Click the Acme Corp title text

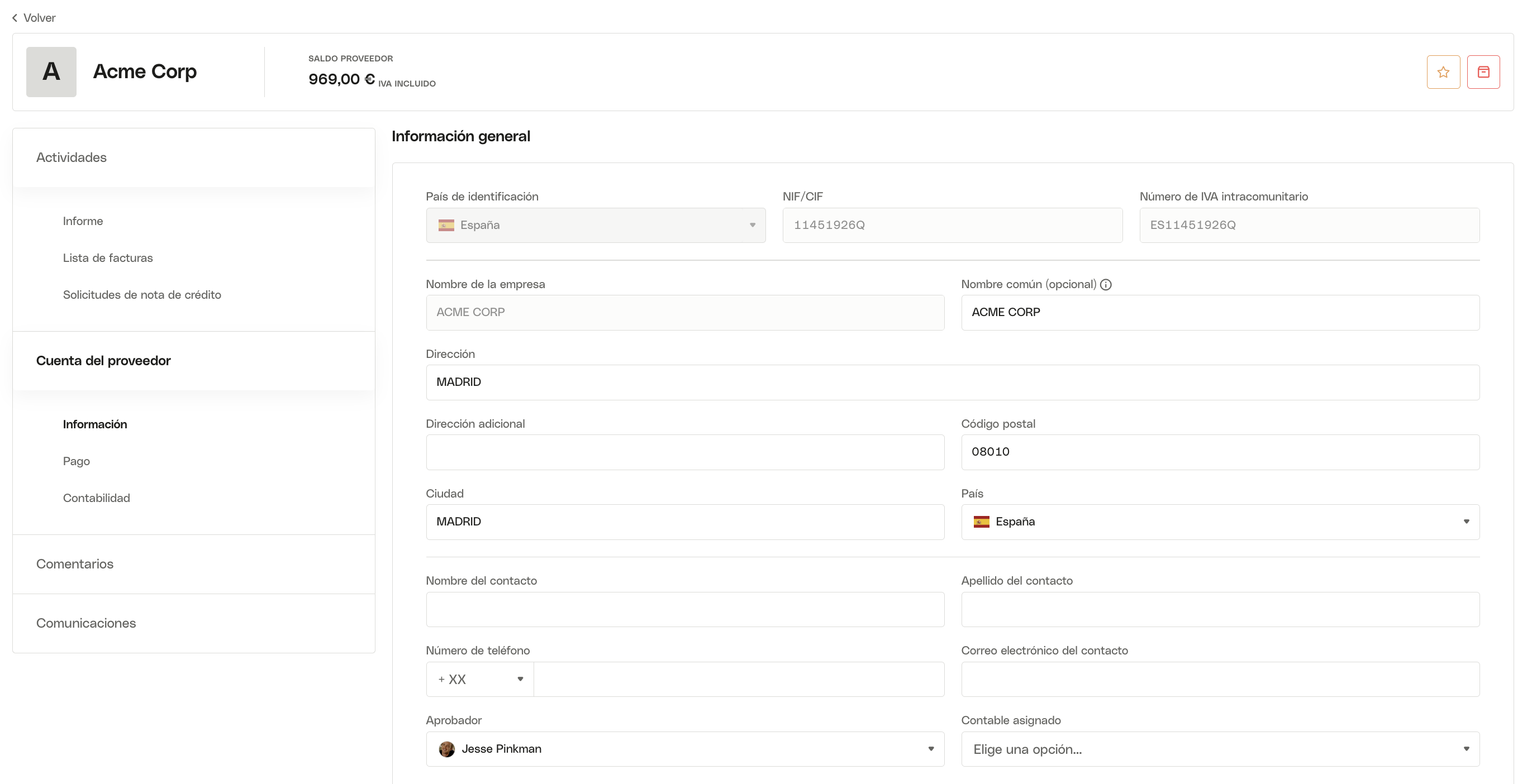145,71
